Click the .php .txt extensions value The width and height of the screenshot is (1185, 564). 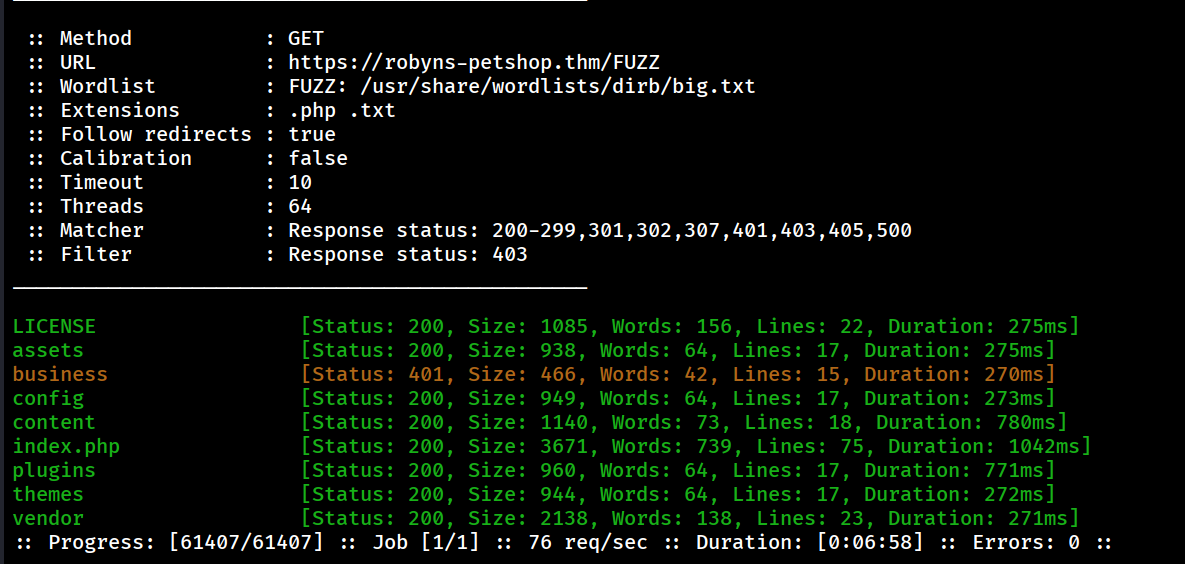tap(342, 110)
